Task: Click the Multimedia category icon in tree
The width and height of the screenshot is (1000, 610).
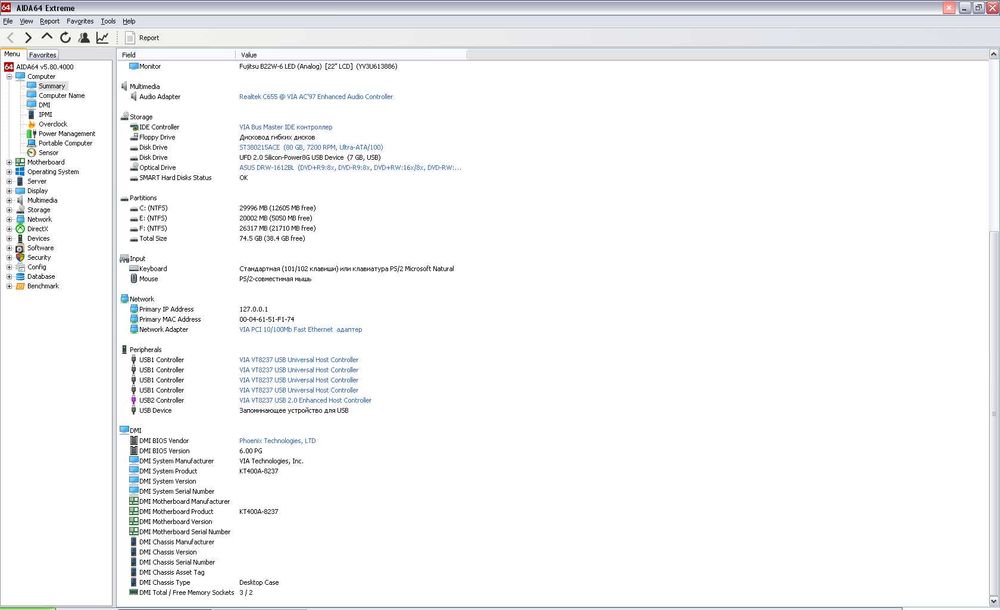Action: (x=20, y=200)
